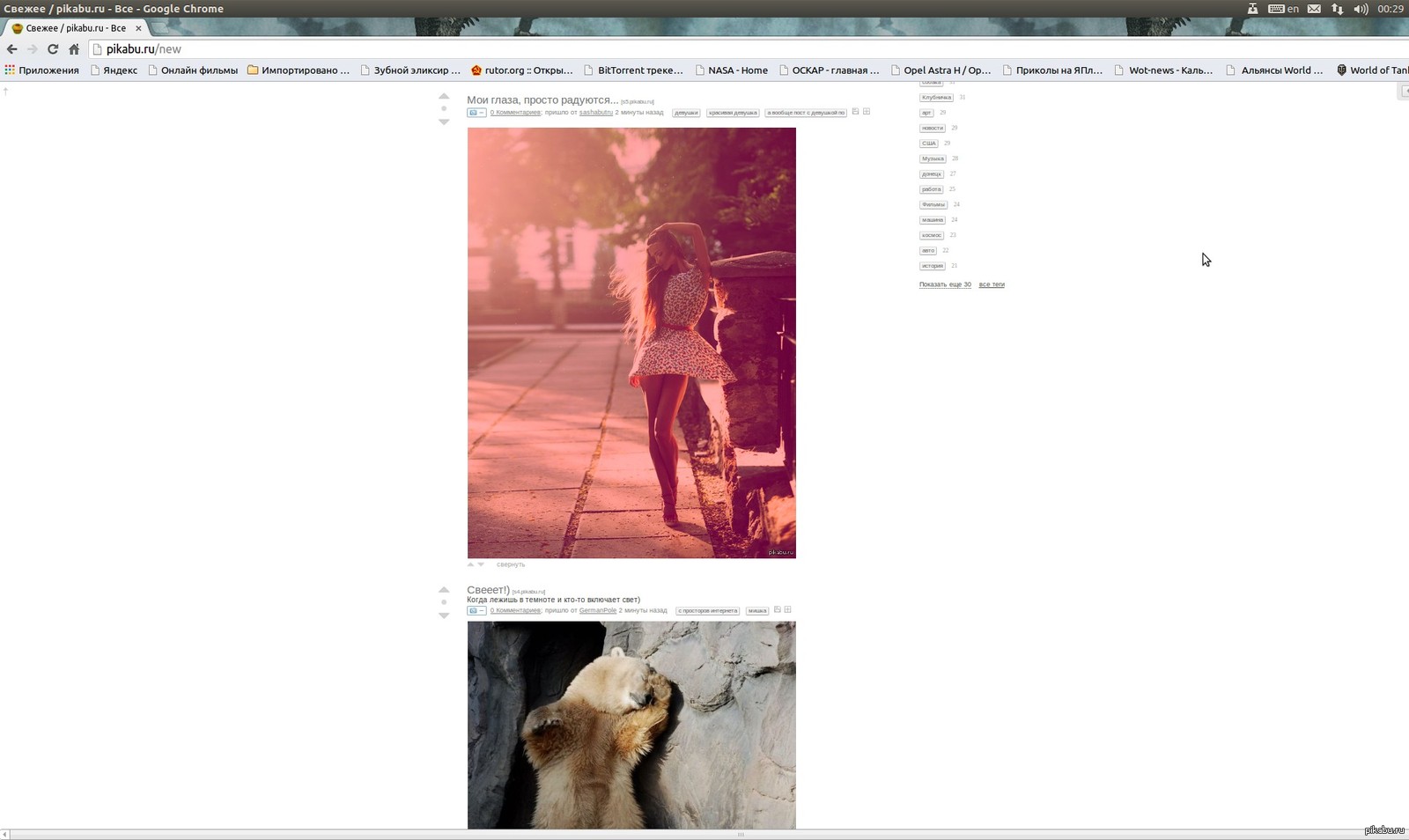Select the 'Свежее / pikabu.ru' browser tab
The height and width of the screenshot is (840, 1409).
tap(76, 28)
